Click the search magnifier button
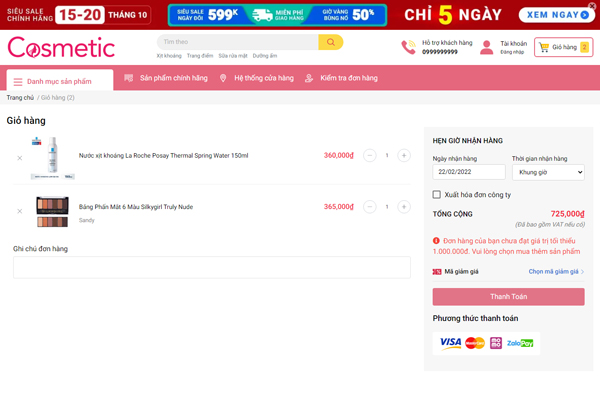 (331, 42)
